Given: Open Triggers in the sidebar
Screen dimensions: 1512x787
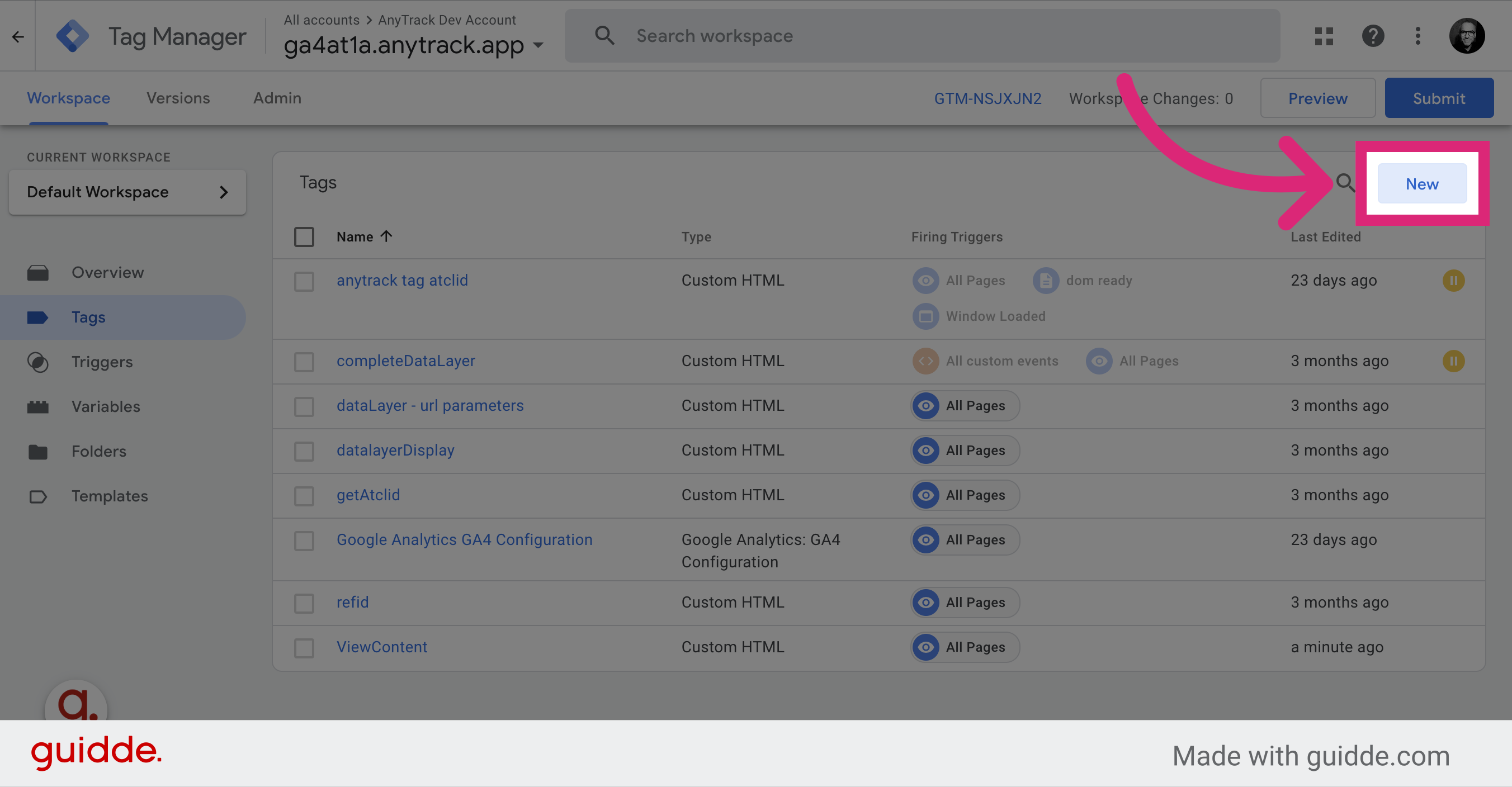Looking at the screenshot, I should click(122, 362).
